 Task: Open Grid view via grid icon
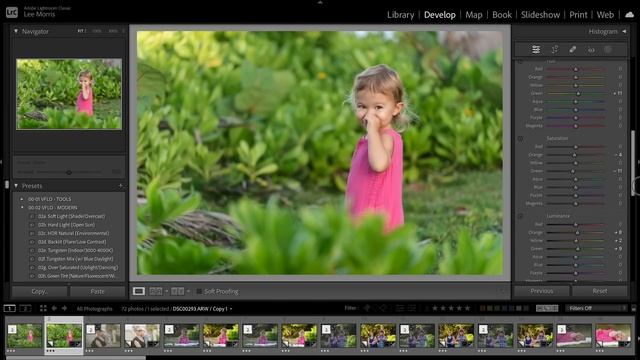(43, 308)
